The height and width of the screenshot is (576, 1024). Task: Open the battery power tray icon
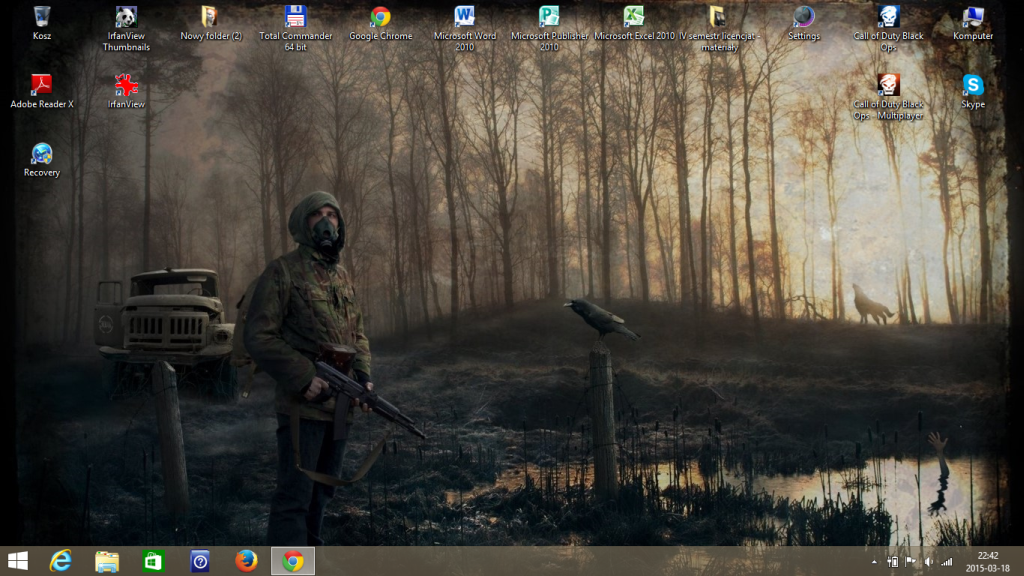[893, 562]
